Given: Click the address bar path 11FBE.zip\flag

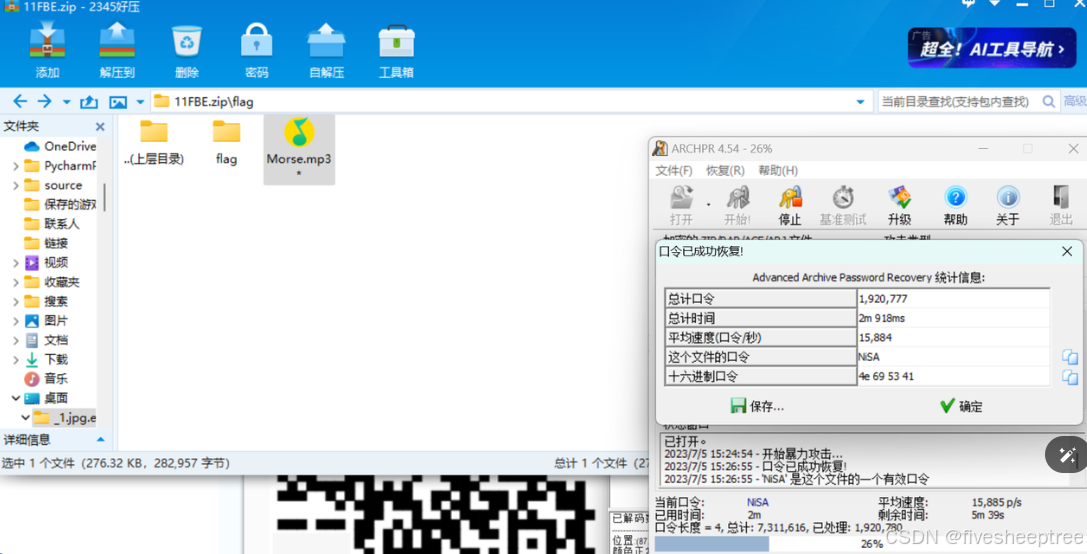Looking at the screenshot, I should 214,102.
